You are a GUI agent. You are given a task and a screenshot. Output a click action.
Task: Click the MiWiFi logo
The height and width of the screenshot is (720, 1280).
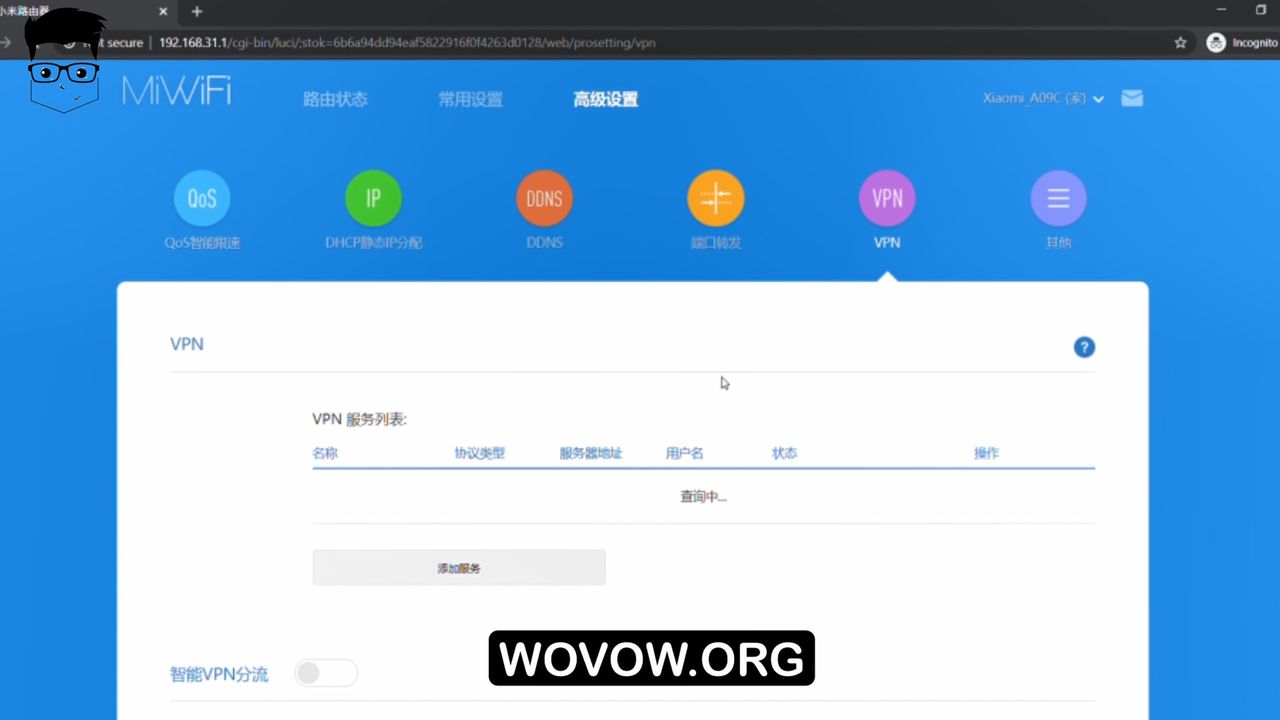(176, 92)
